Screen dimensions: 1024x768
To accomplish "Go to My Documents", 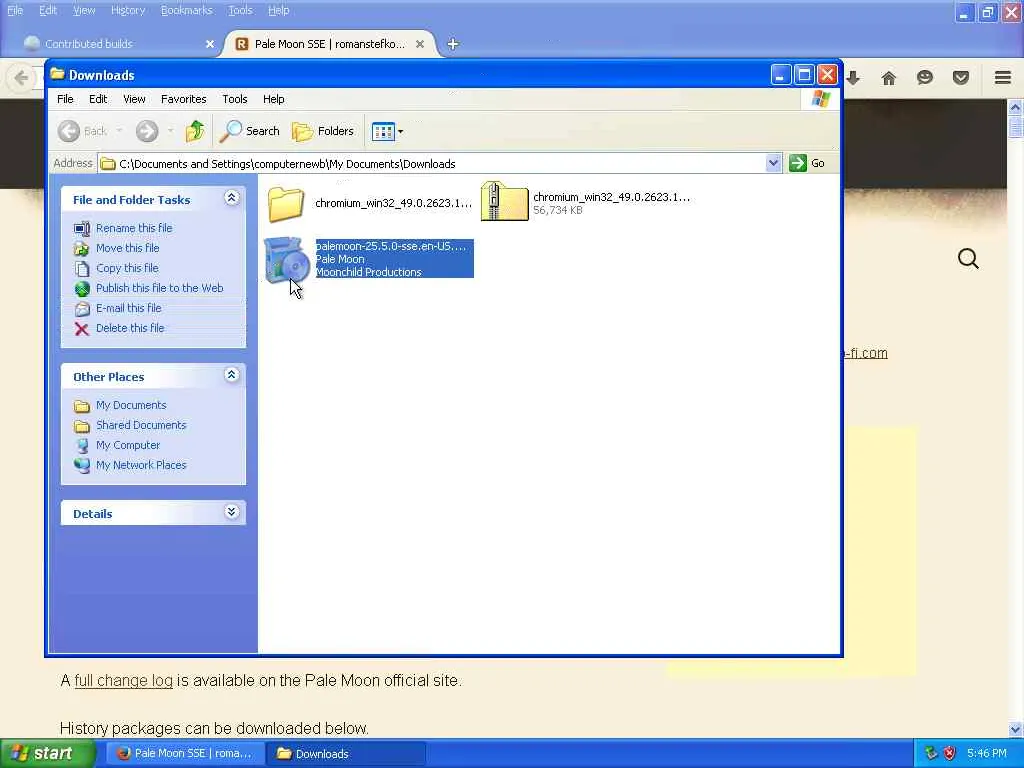I will (131, 406).
